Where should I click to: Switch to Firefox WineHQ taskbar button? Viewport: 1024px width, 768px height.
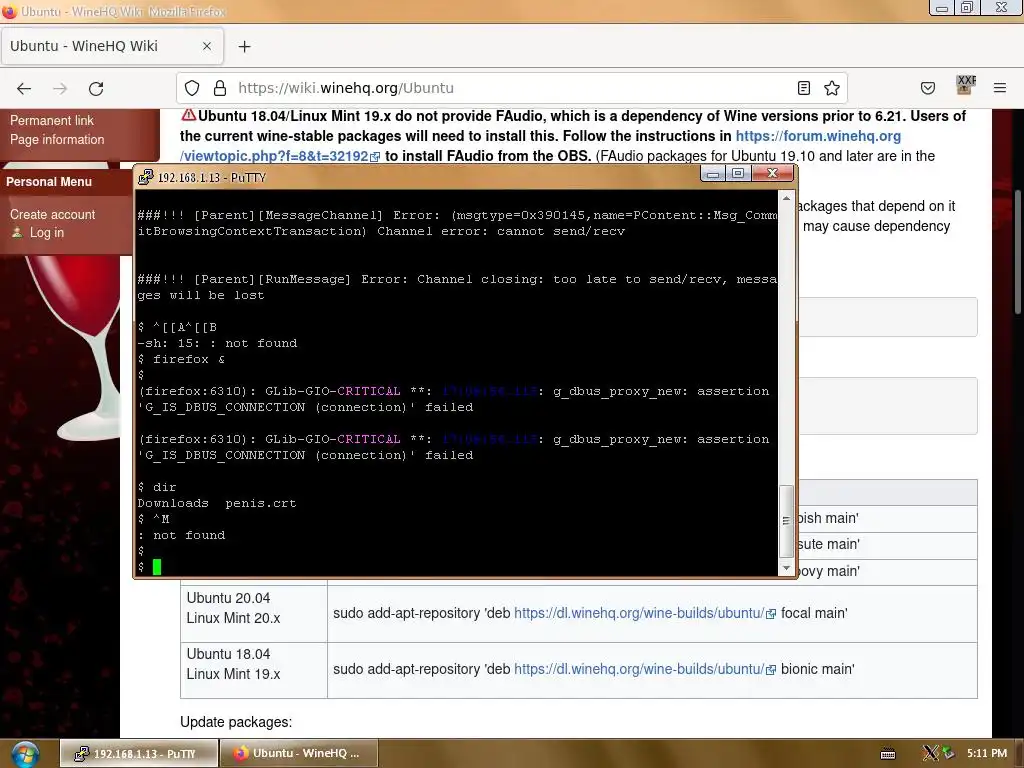(x=299, y=754)
